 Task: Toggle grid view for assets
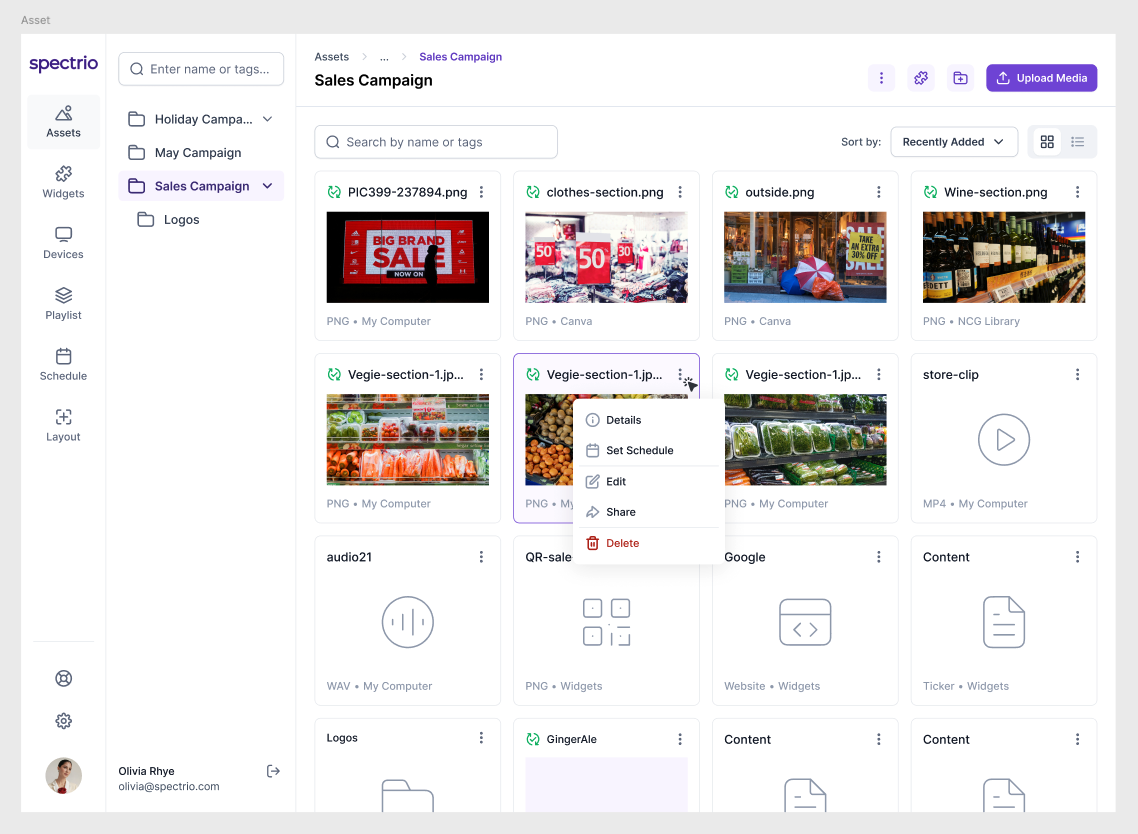[x=1047, y=141]
